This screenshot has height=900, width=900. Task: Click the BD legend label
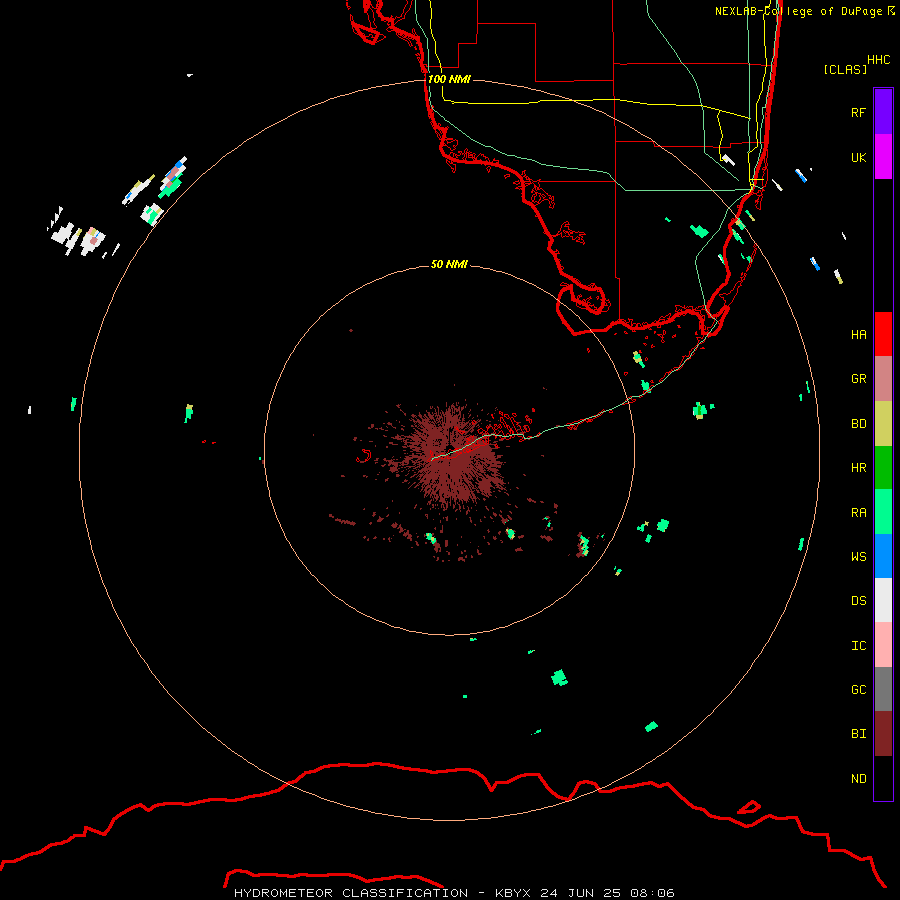(x=858, y=424)
